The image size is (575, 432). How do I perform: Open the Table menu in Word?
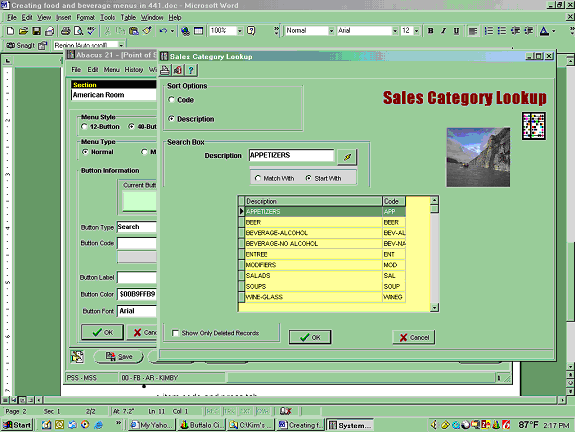point(128,17)
